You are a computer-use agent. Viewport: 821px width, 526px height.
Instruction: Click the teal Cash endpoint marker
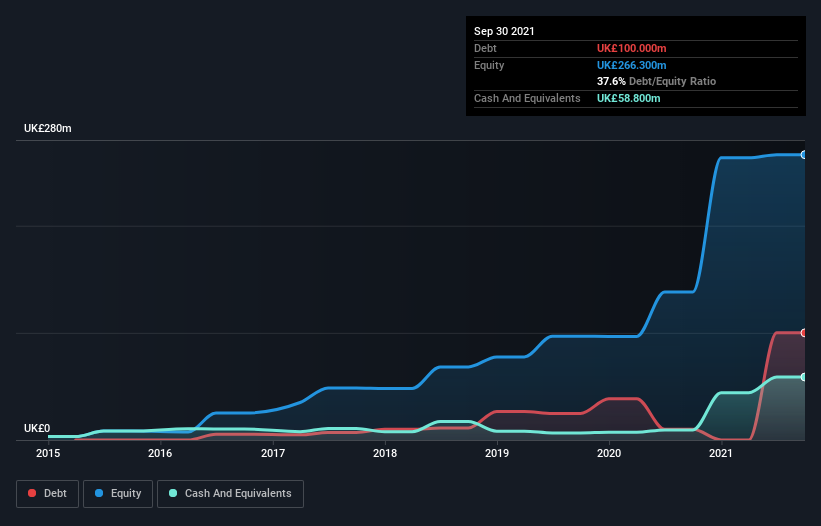[x=804, y=377]
